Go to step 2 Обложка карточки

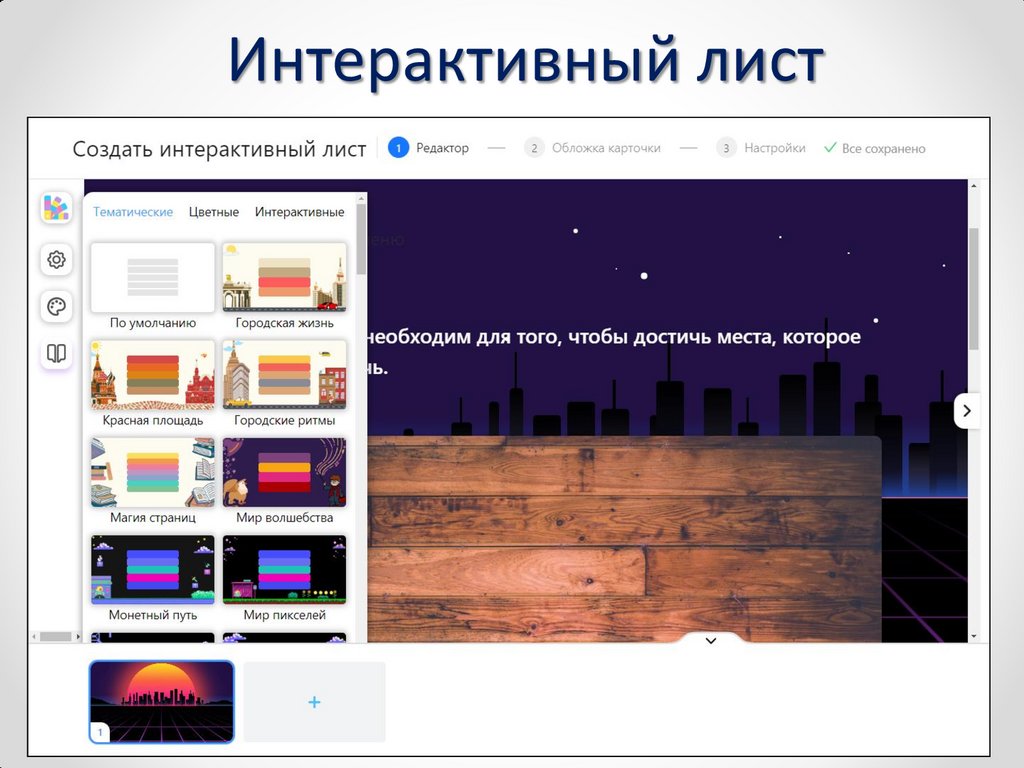pyautogui.click(x=592, y=148)
